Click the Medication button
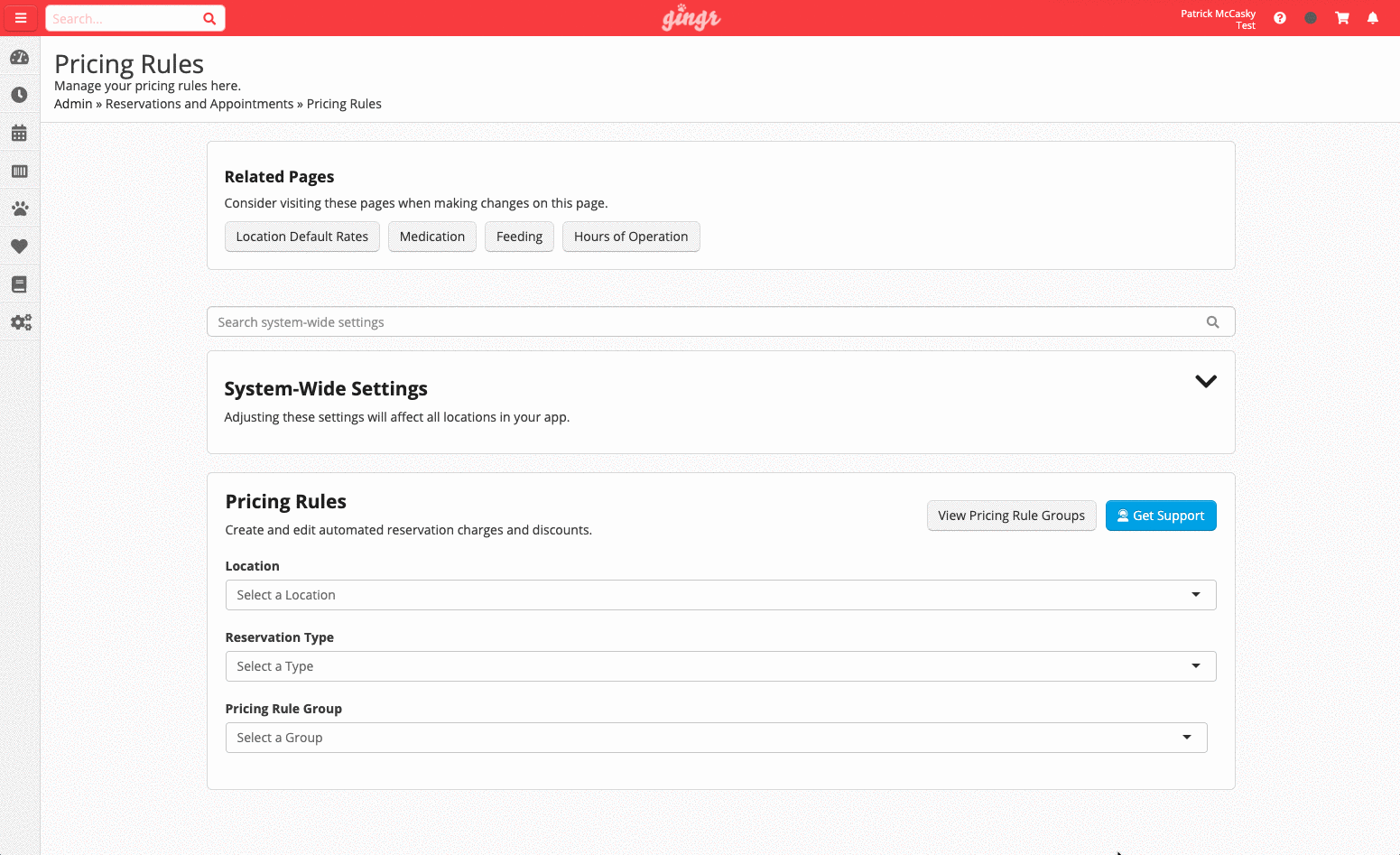 (x=432, y=237)
